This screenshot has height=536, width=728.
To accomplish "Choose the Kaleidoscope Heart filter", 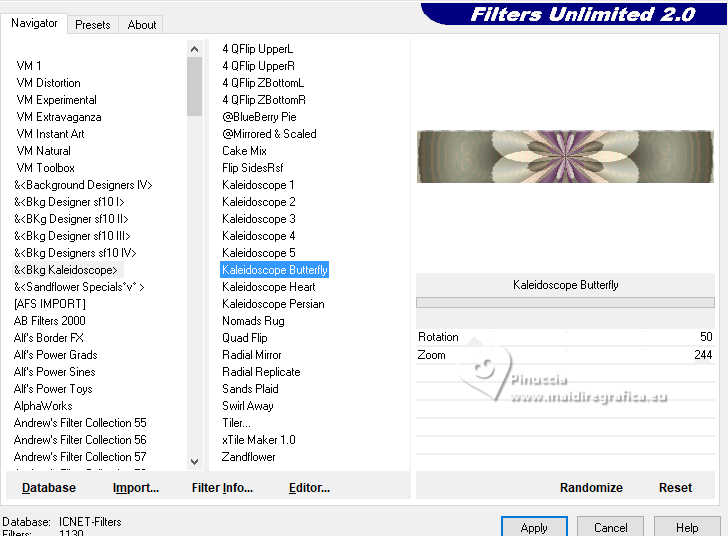I will click(x=268, y=287).
